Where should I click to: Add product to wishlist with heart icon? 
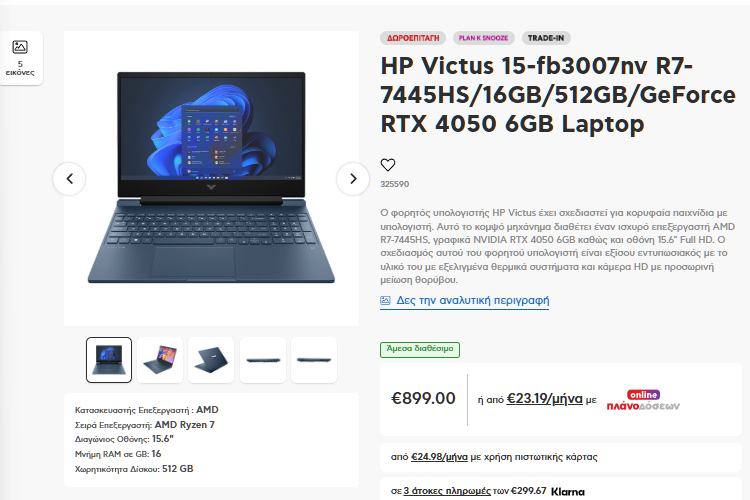pos(388,165)
